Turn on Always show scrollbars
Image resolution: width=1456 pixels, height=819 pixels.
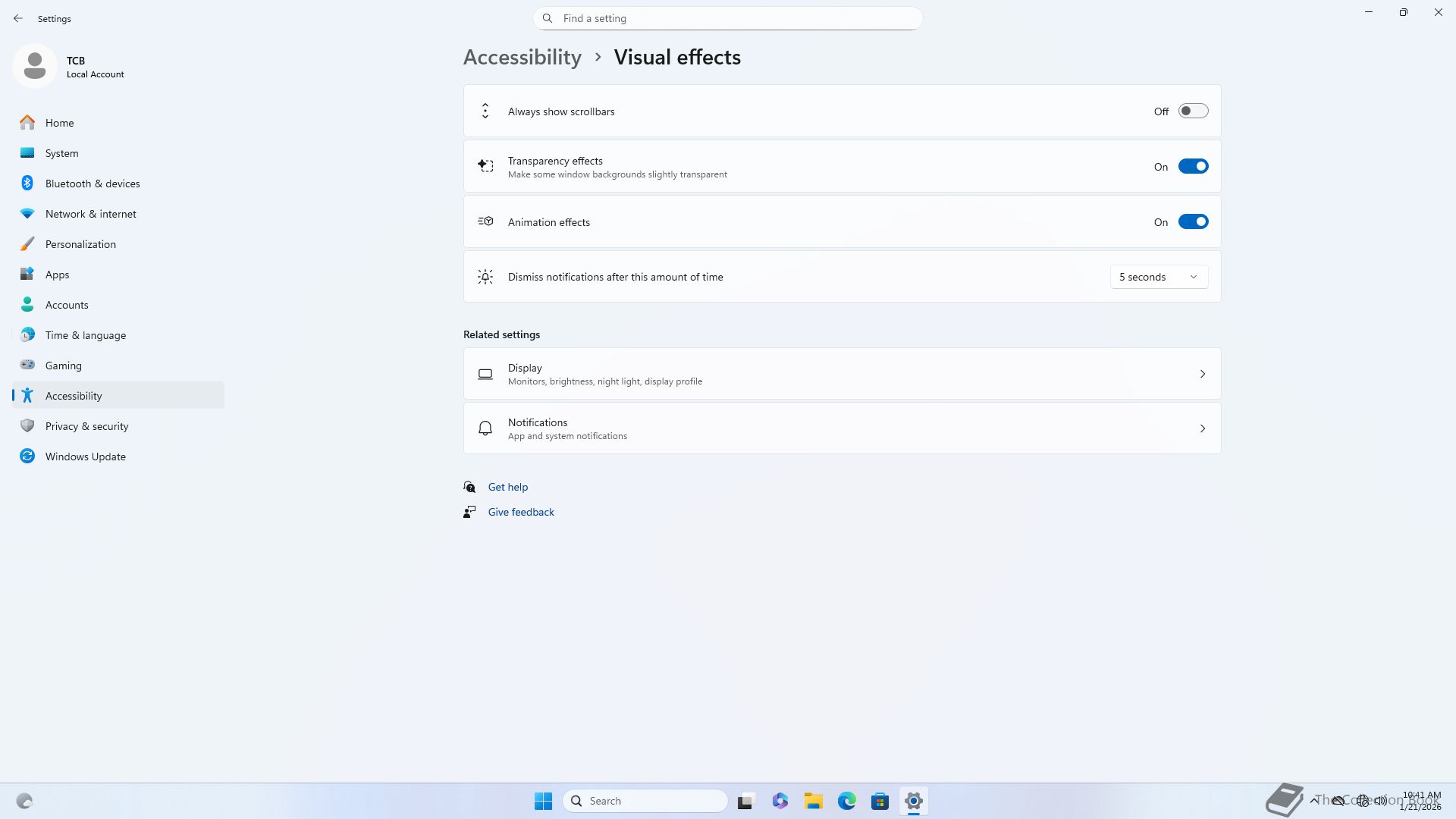1193,111
